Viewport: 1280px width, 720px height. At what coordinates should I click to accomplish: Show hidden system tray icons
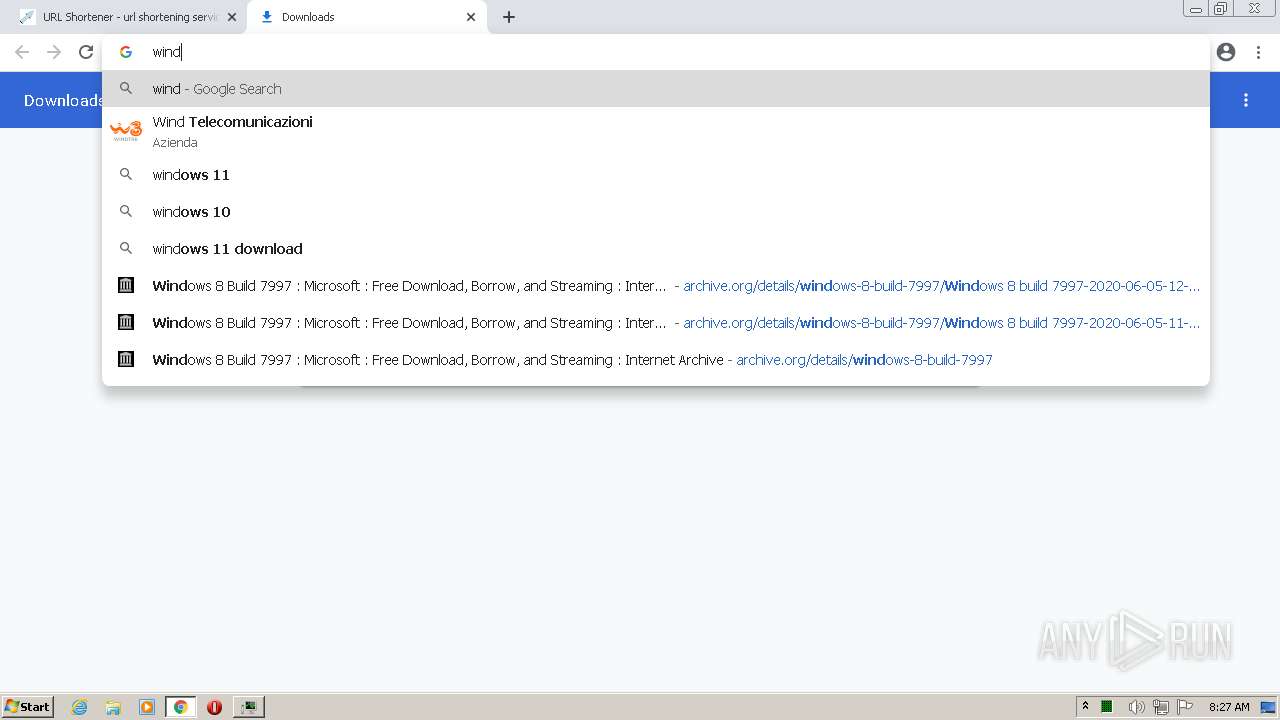(1085, 707)
